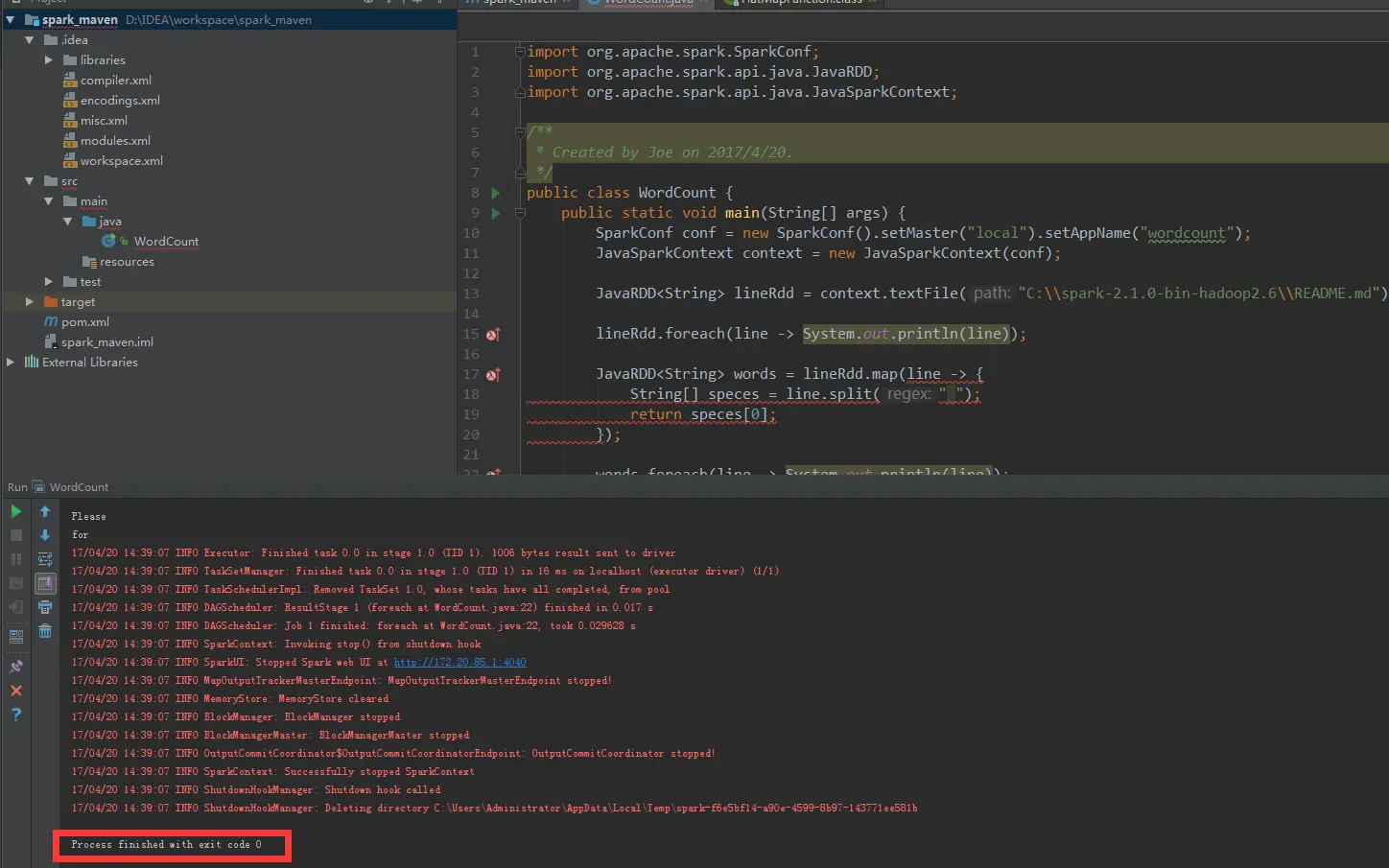Click 'Process finished with exit code 0' text
Screen dimensions: 1389x868
click(166, 844)
